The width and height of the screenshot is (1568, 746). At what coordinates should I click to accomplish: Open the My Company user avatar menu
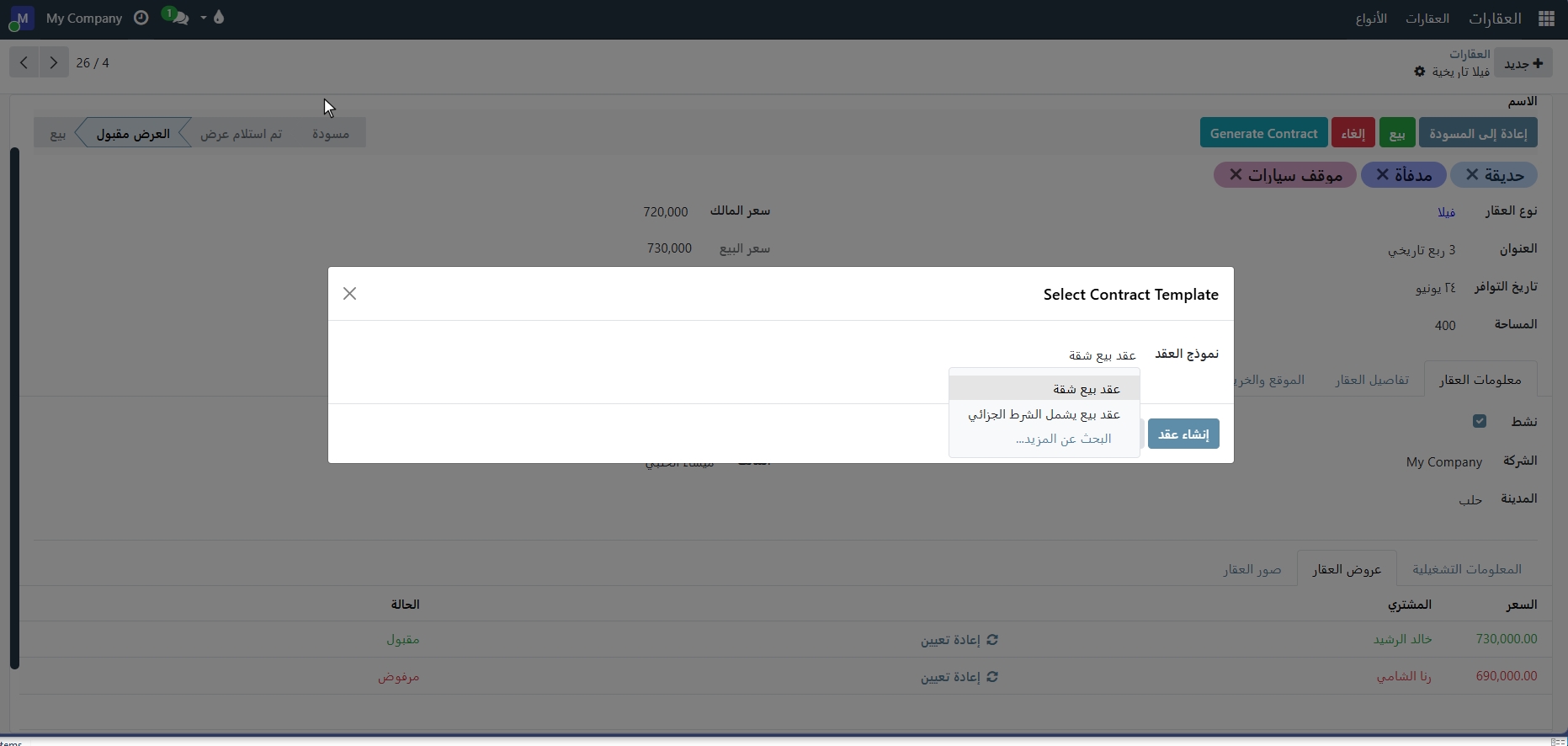click(x=21, y=18)
